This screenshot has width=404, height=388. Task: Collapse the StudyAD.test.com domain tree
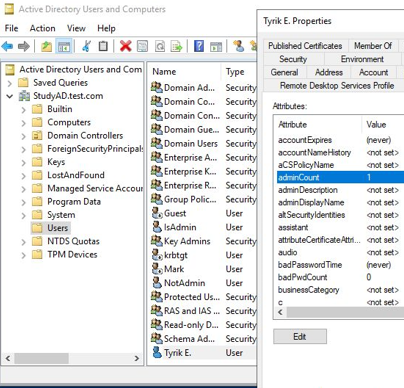10,96
